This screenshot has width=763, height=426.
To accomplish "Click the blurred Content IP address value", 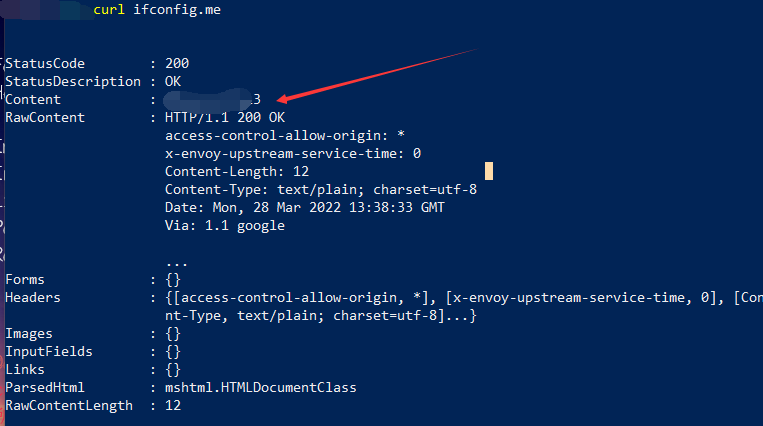I will [212, 100].
